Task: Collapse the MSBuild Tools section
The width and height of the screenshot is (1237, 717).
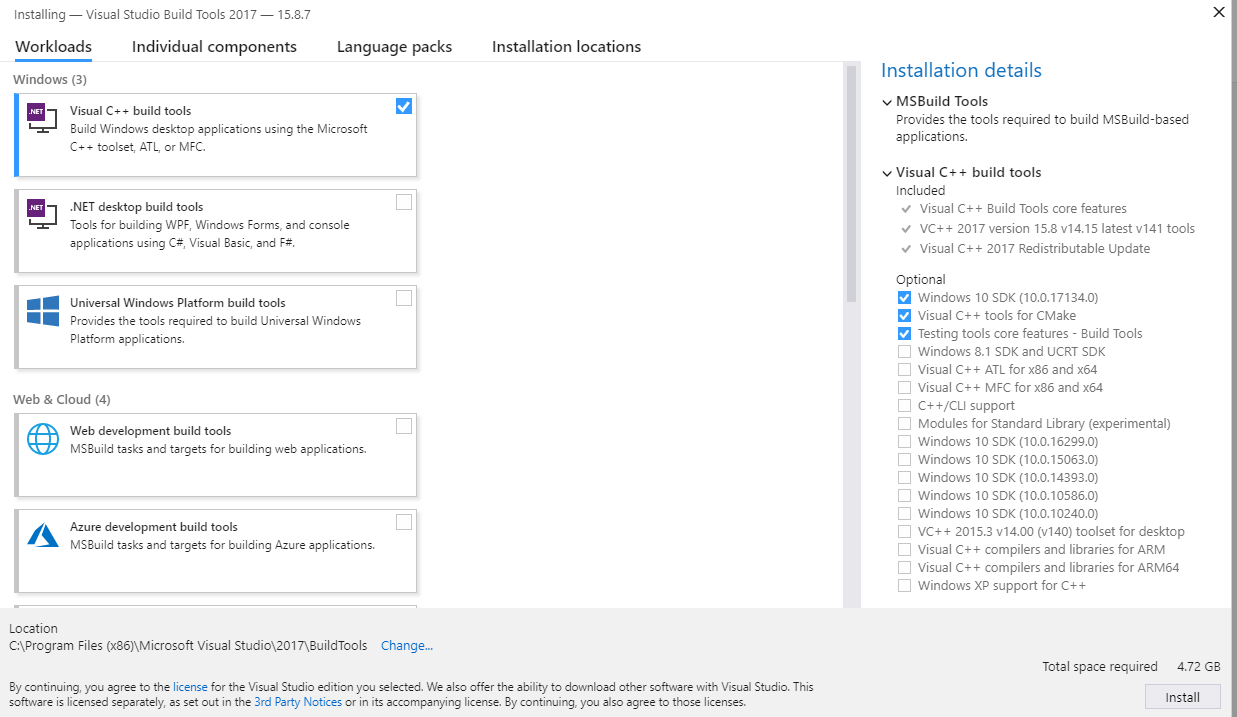Action: pyautogui.click(x=887, y=102)
